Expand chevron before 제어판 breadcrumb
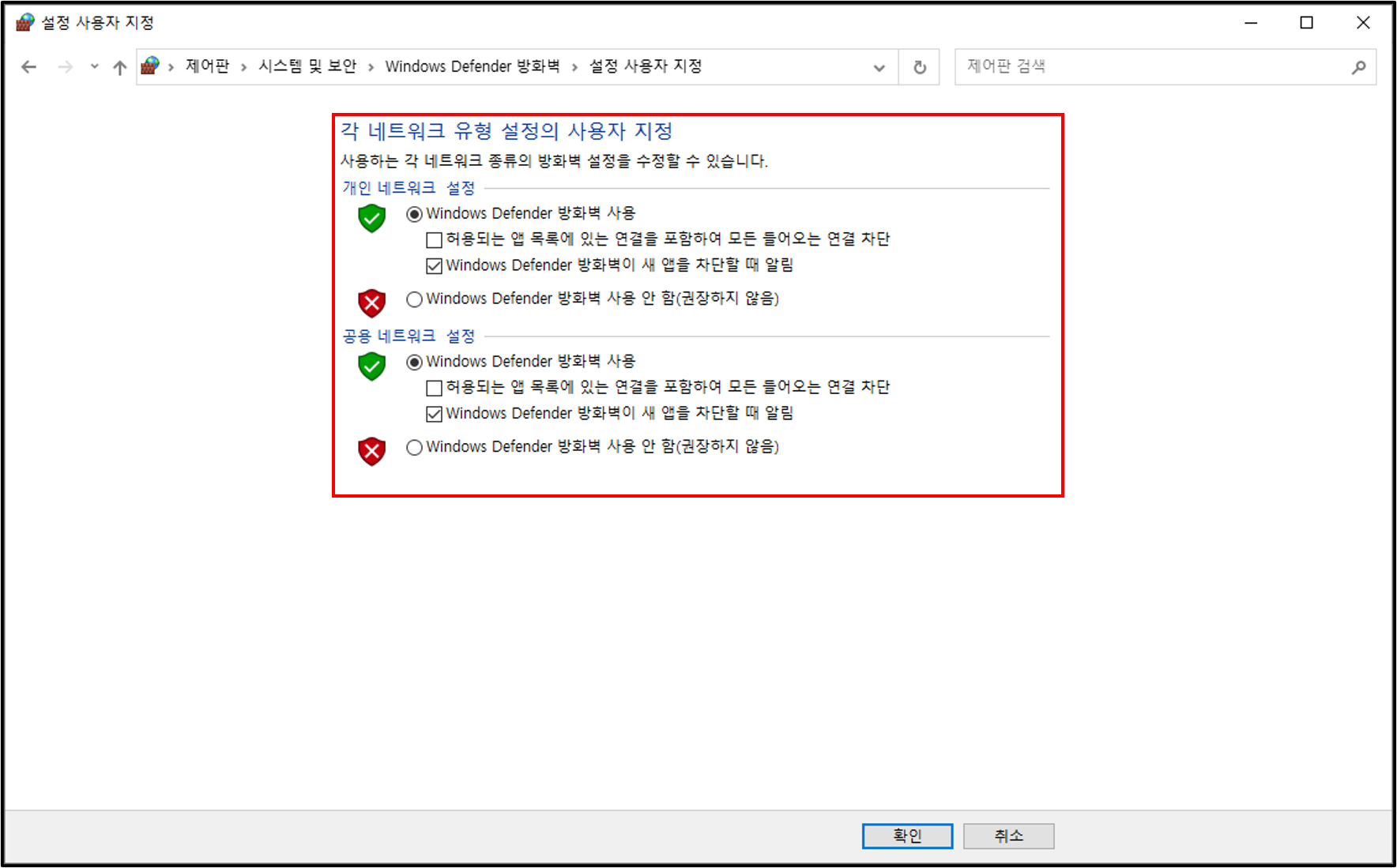The width and height of the screenshot is (1397, 868). click(x=171, y=68)
